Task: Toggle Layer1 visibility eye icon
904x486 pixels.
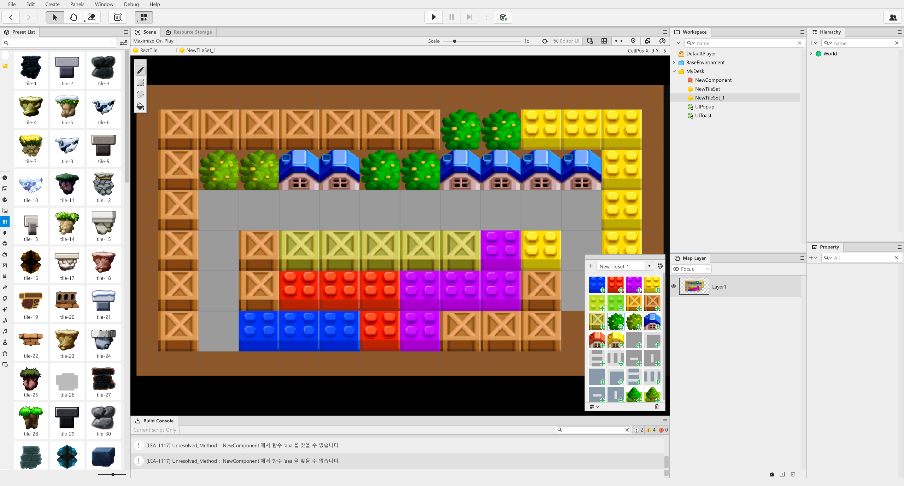Action: pyautogui.click(x=674, y=286)
